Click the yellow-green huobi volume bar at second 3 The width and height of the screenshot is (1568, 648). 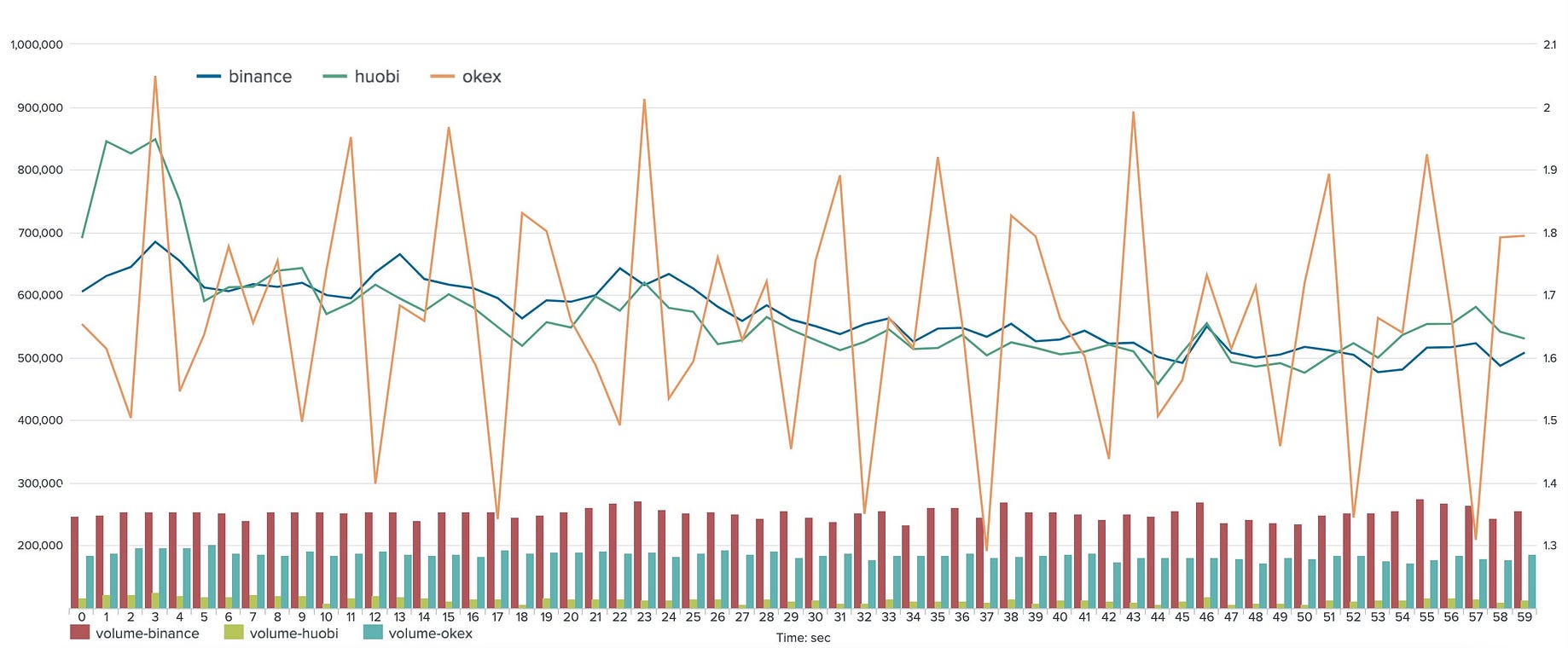(x=155, y=600)
